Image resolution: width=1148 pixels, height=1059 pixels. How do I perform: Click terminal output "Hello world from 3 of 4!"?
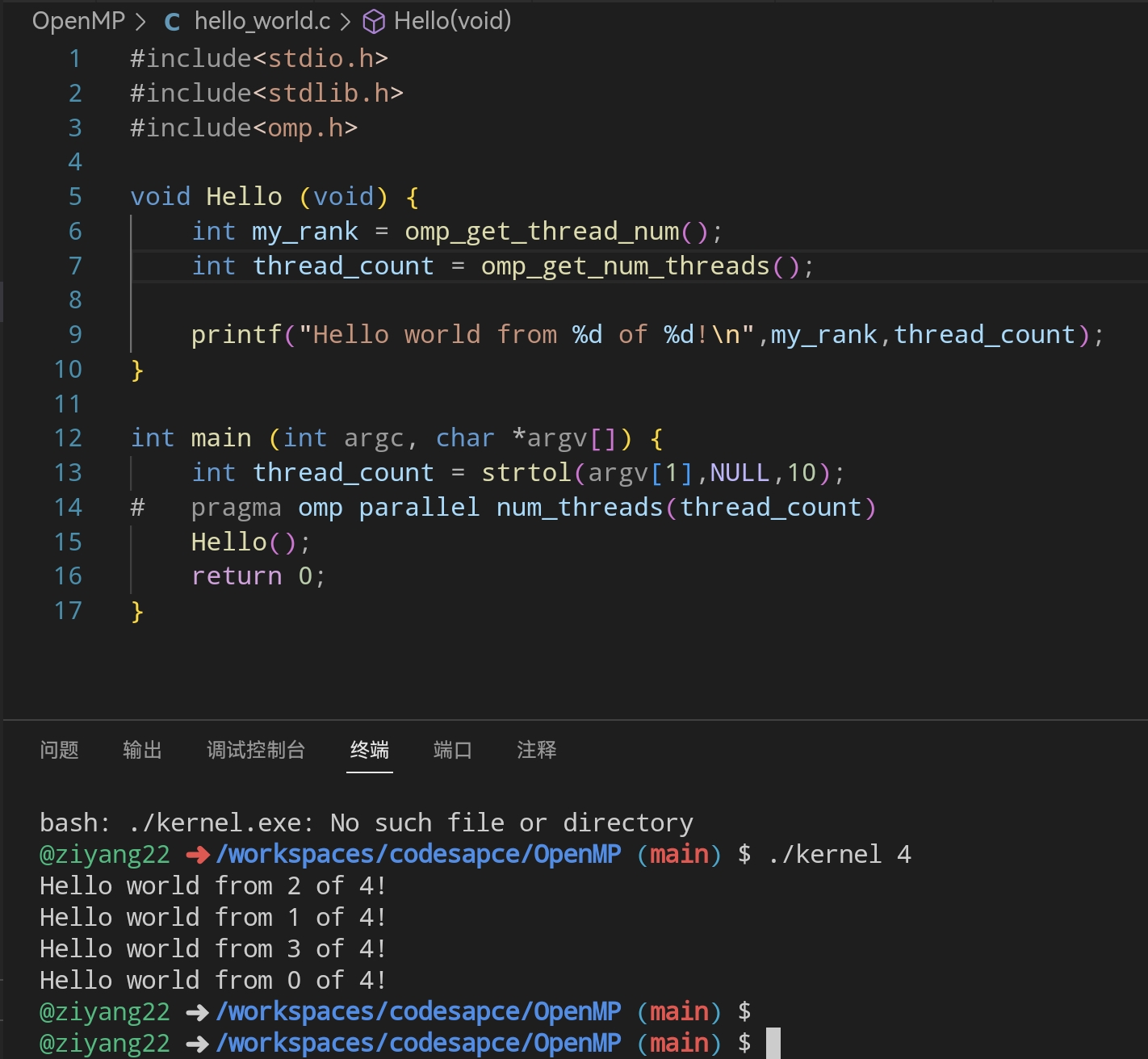click(214, 949)
